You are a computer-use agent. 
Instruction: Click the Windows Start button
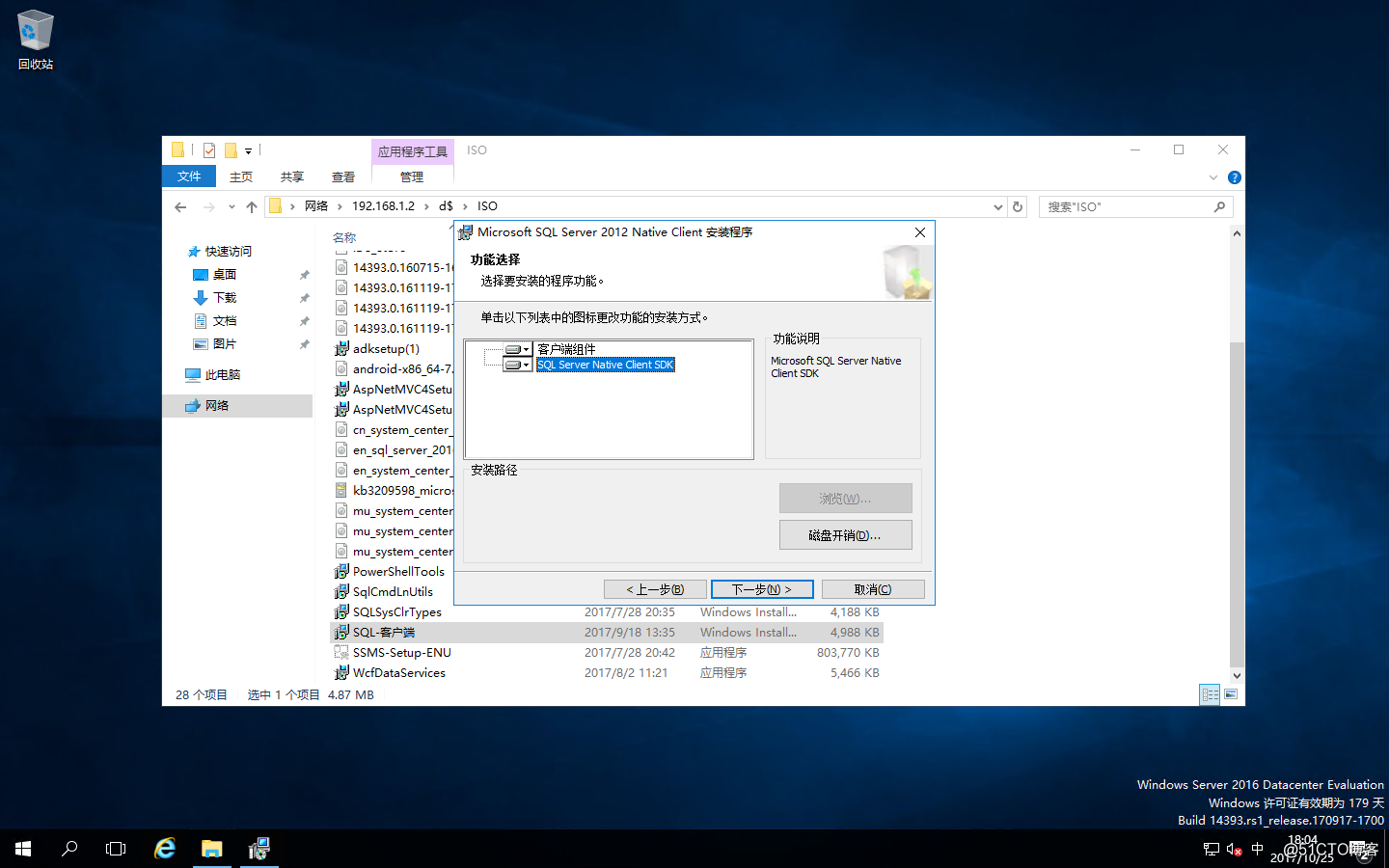pyautogui.click(x=23, y=849)
